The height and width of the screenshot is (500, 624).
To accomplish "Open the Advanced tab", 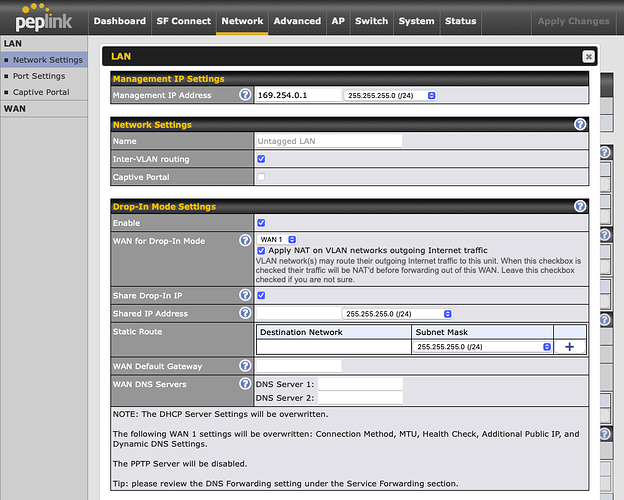I will (x=297, y=21).
